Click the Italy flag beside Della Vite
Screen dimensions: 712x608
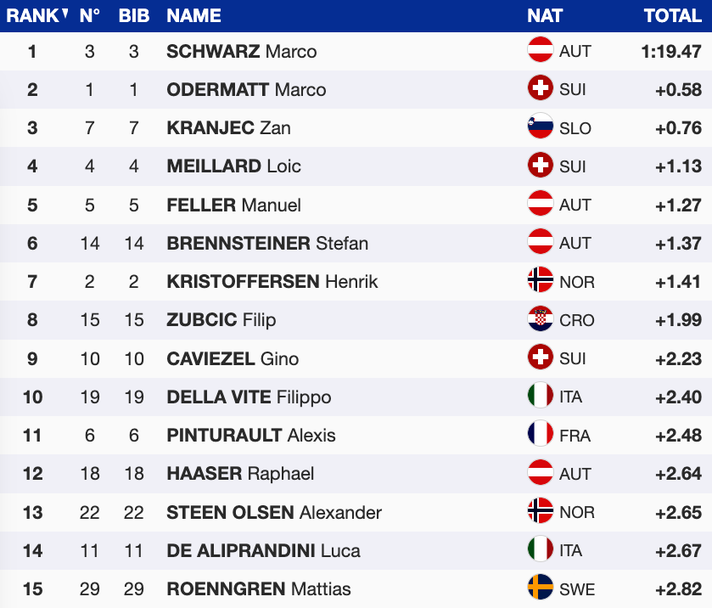tap(540, 396)
